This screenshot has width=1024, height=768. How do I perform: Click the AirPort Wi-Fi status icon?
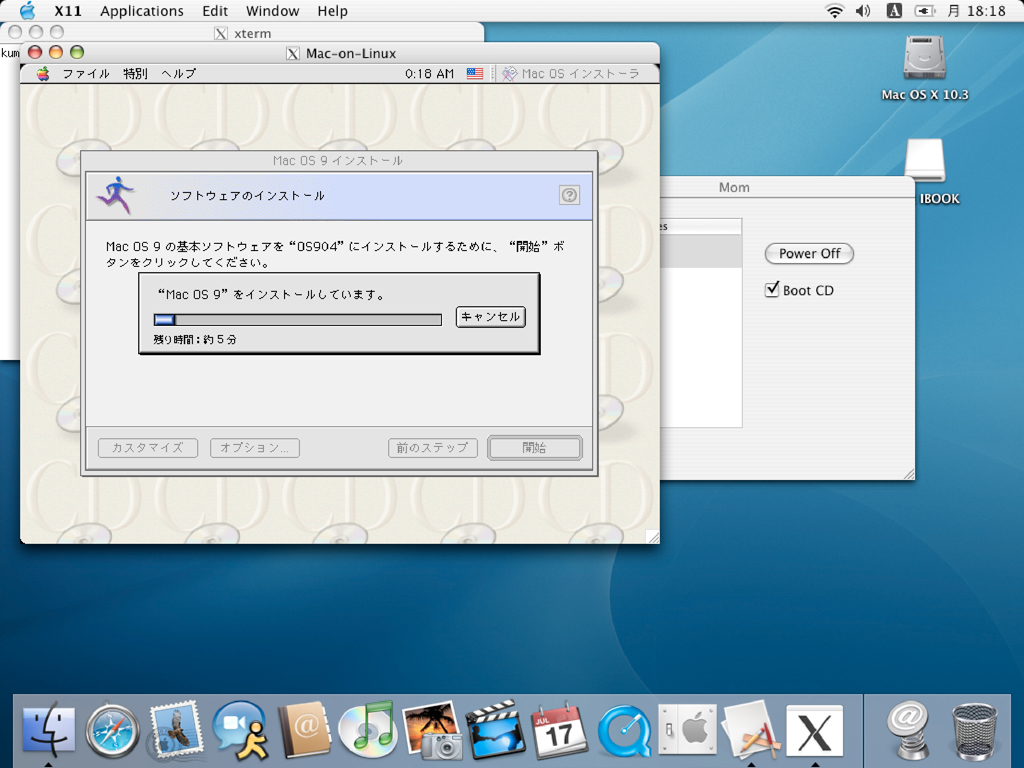pos(834,10)
